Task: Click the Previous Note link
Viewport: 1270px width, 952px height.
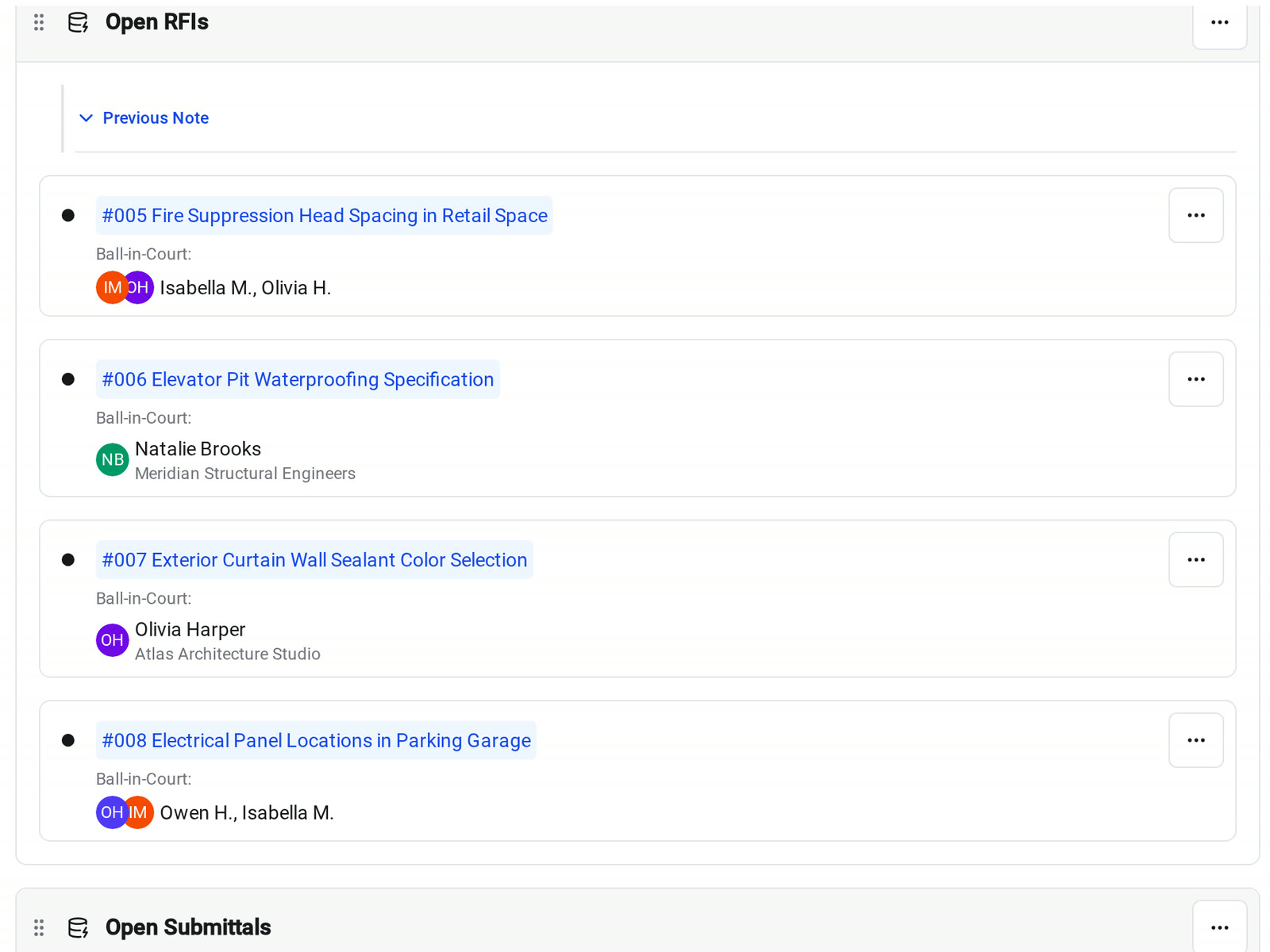Action: point(156,118)
